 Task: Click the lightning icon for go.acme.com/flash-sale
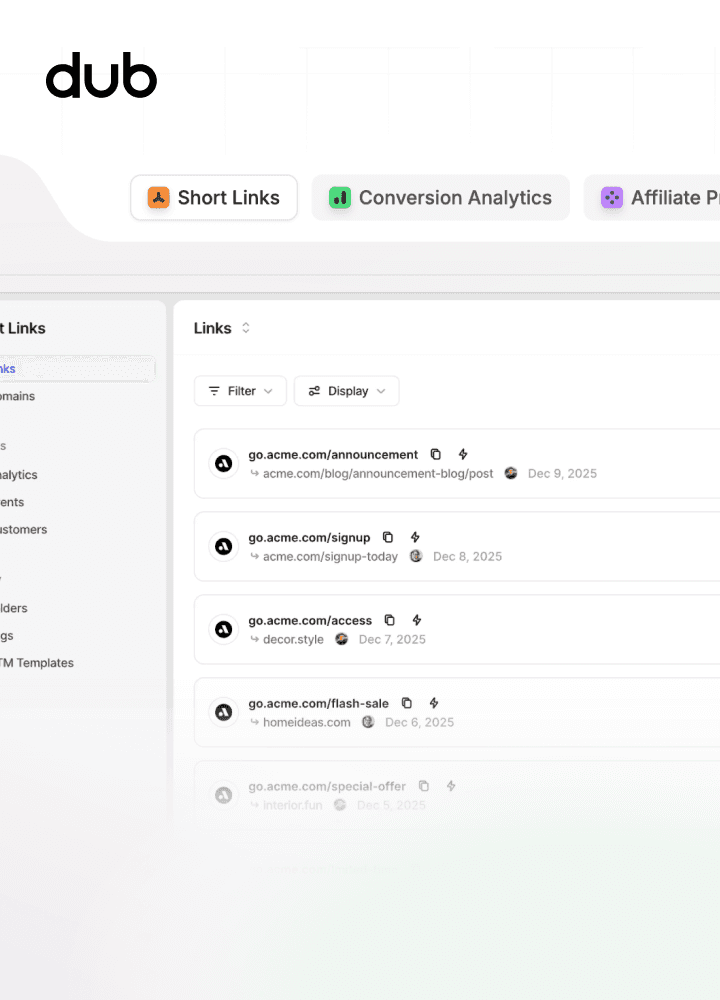click(434, 703)
